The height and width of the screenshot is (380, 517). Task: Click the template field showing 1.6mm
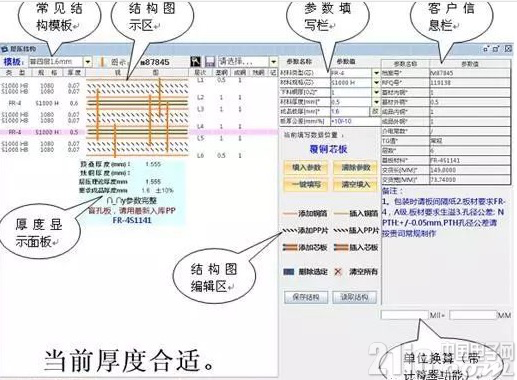(55, 62)
